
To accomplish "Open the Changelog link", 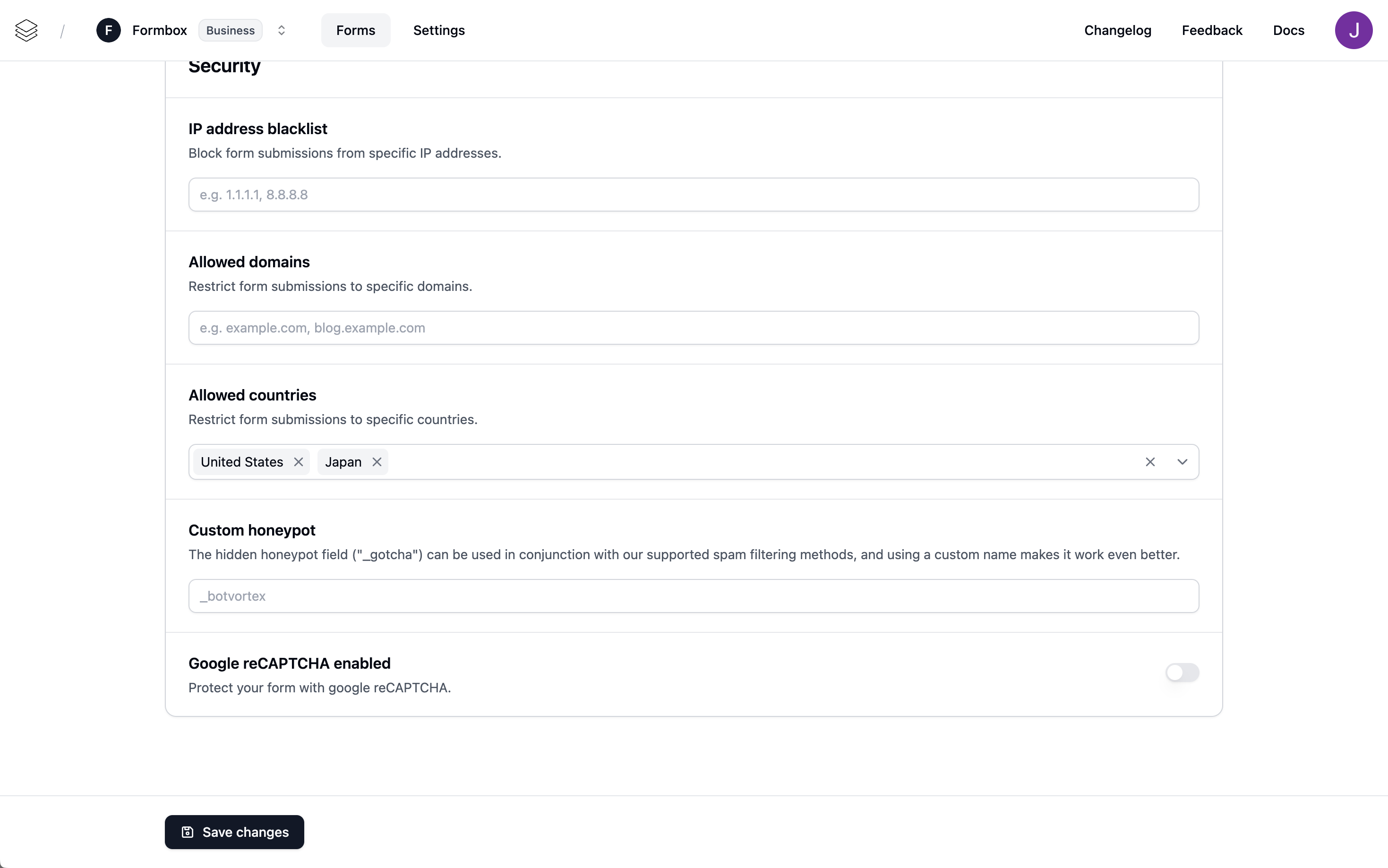I will pyautogui.click(x=1117, y=30).
